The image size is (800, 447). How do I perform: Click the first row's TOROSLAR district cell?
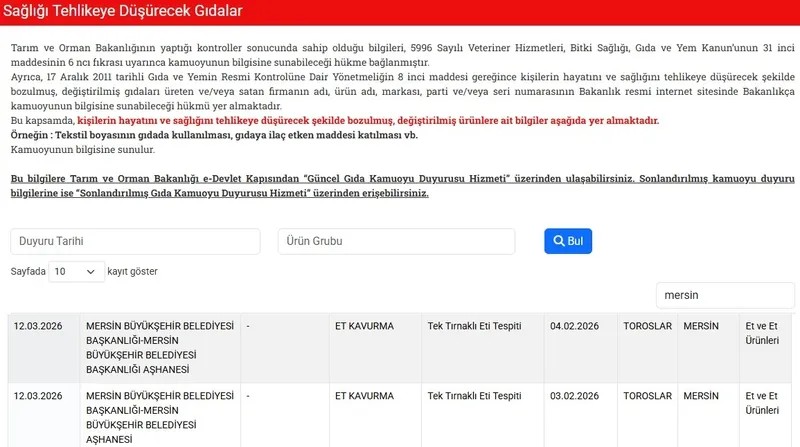(x=646, y=326)
